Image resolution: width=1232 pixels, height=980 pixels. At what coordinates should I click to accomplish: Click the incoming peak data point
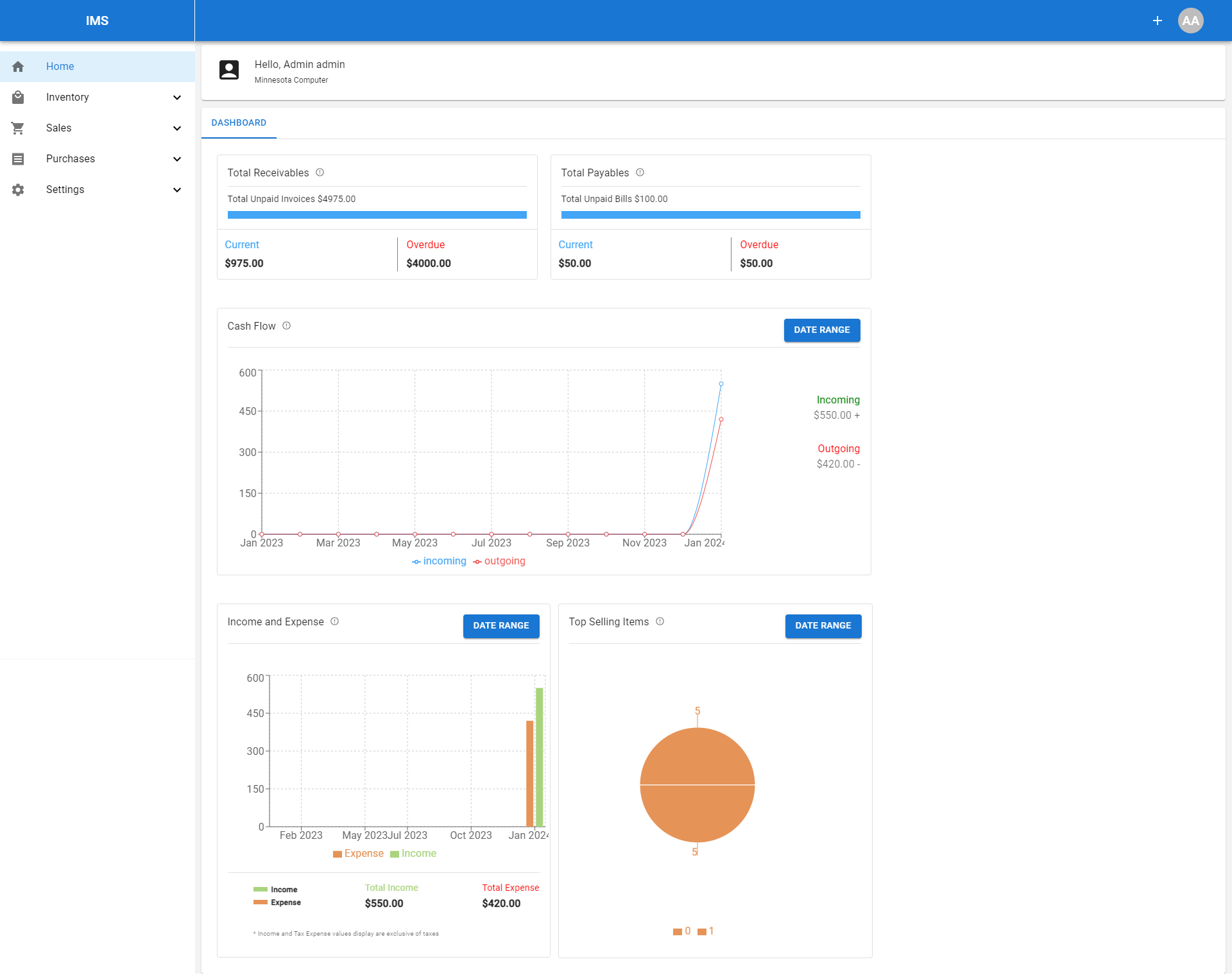(721, 384)
